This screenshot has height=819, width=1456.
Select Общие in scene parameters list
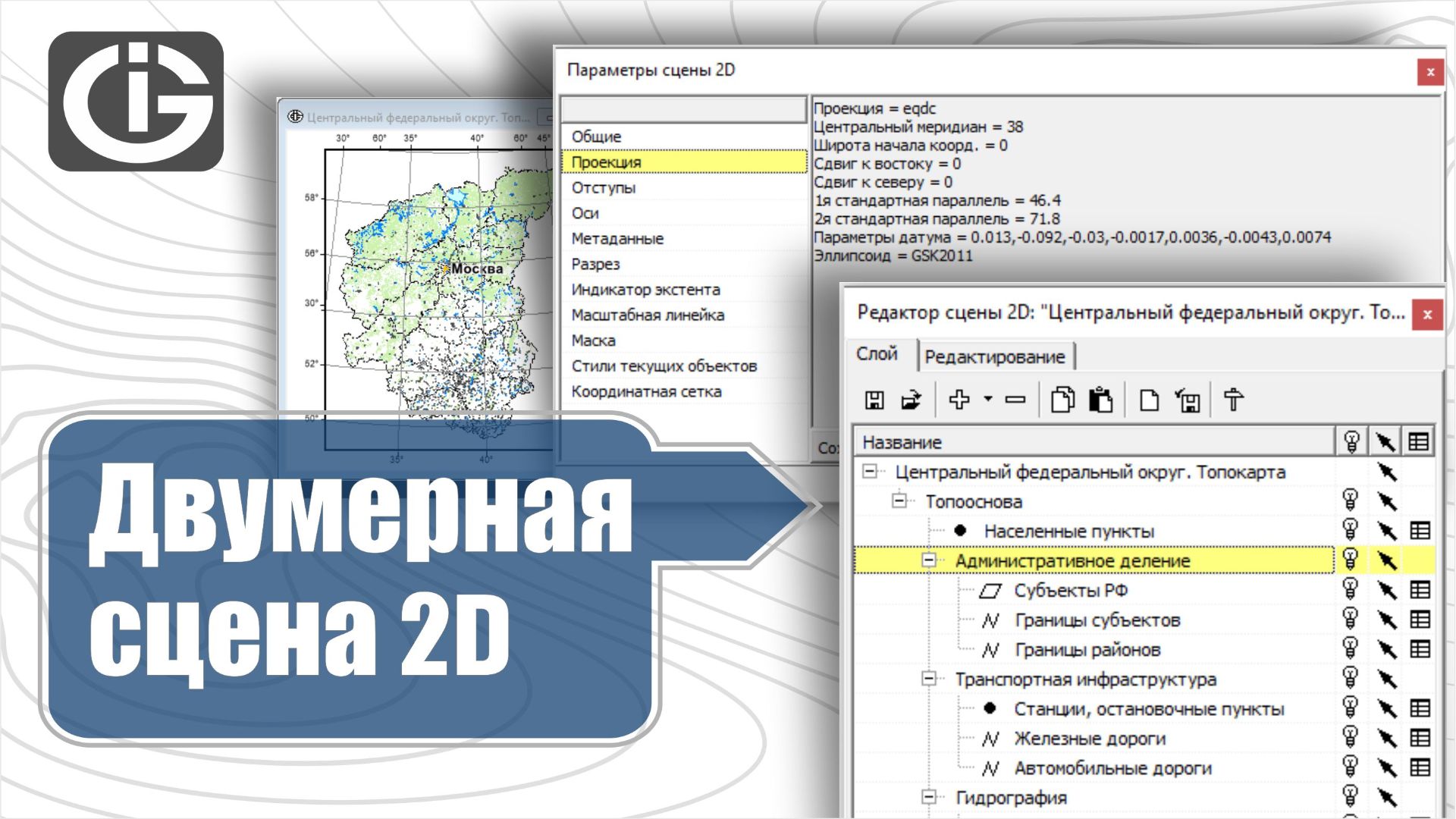(684, 136)
